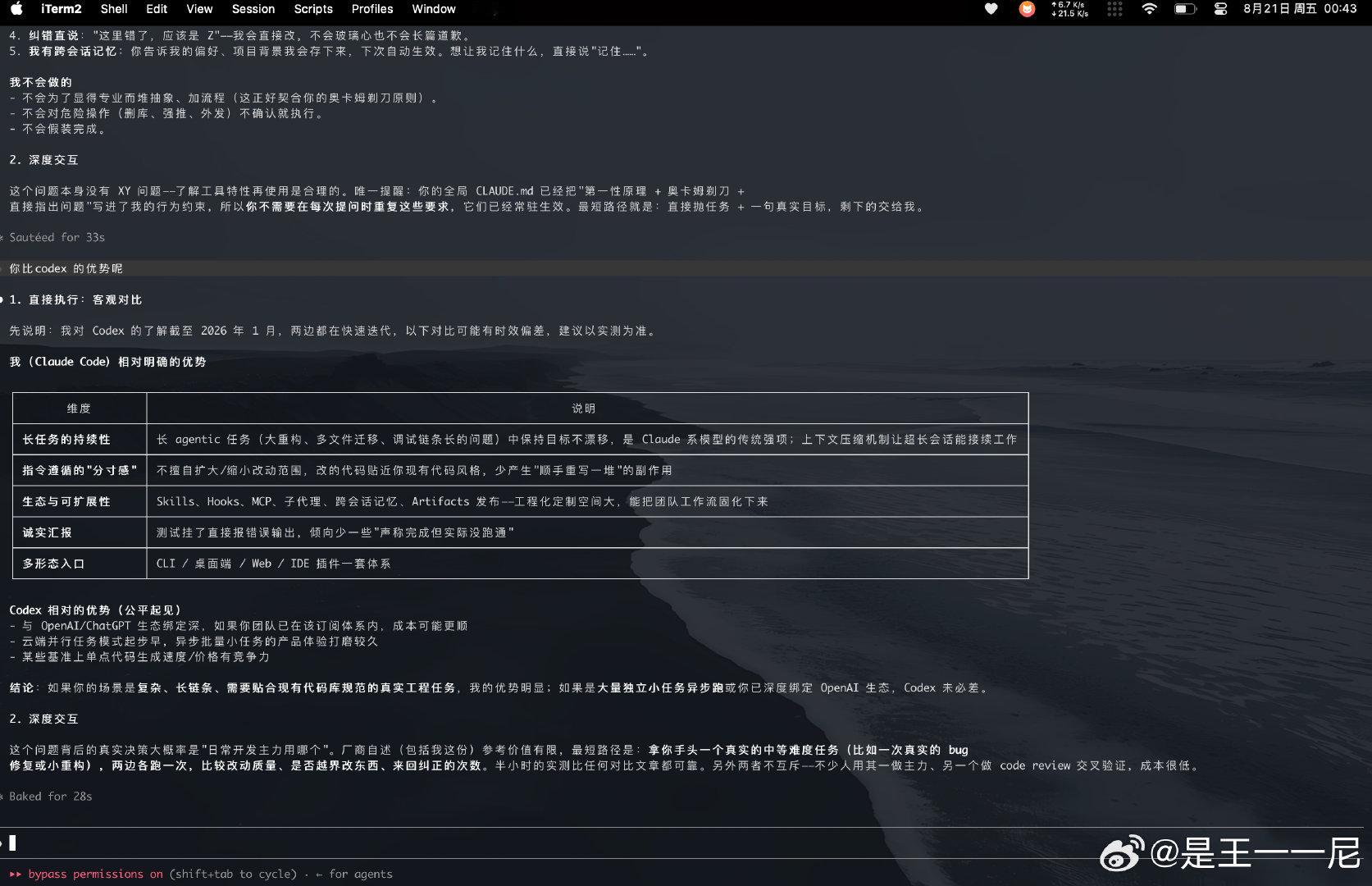Open the Shell menu
Viewport: 1372px width, 886px height.
click(114, 9)
